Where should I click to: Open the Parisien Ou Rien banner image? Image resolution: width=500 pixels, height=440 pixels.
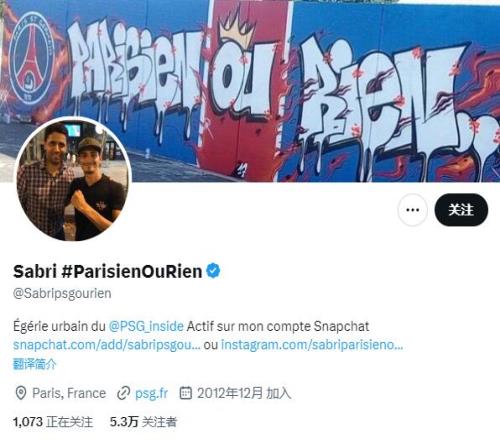(x=250, y=91)
